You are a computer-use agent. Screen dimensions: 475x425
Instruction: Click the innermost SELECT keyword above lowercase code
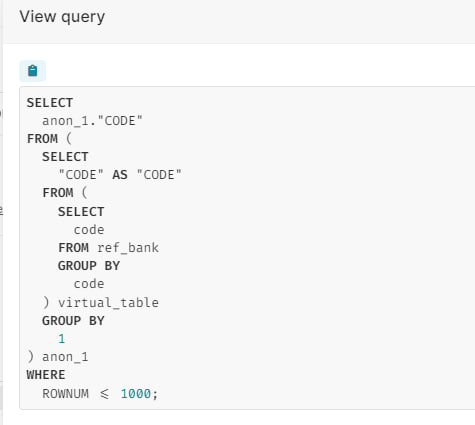click(81, 212)
